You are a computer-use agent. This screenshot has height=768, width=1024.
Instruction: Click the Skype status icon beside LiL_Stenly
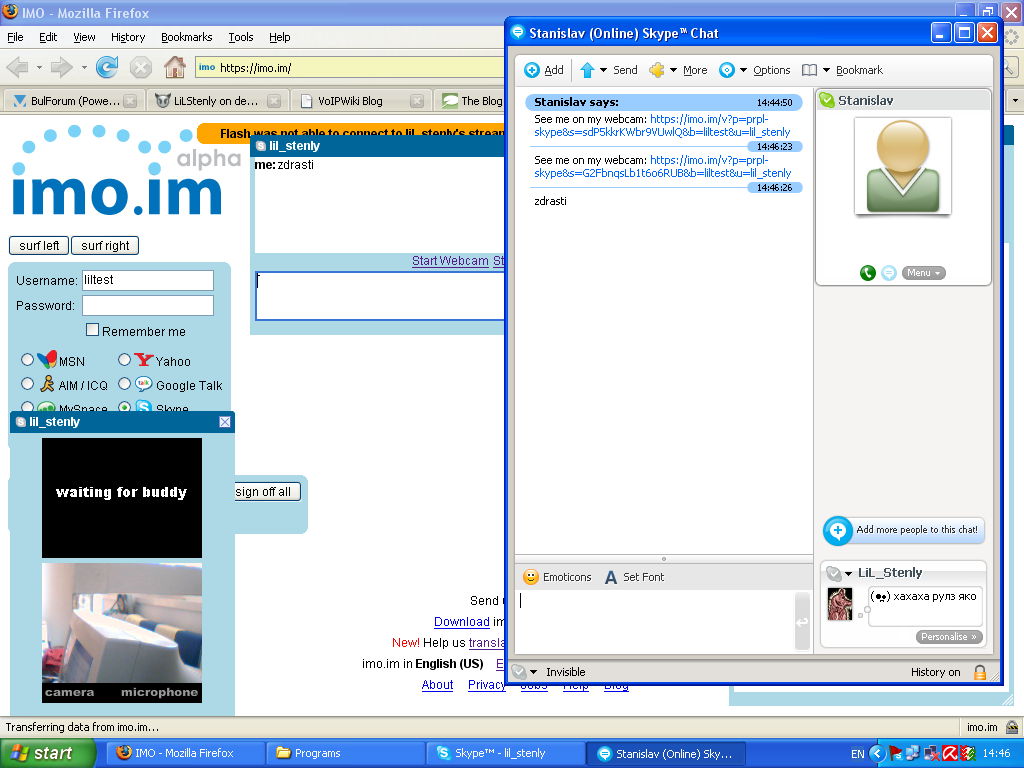[x=833, y=573]
